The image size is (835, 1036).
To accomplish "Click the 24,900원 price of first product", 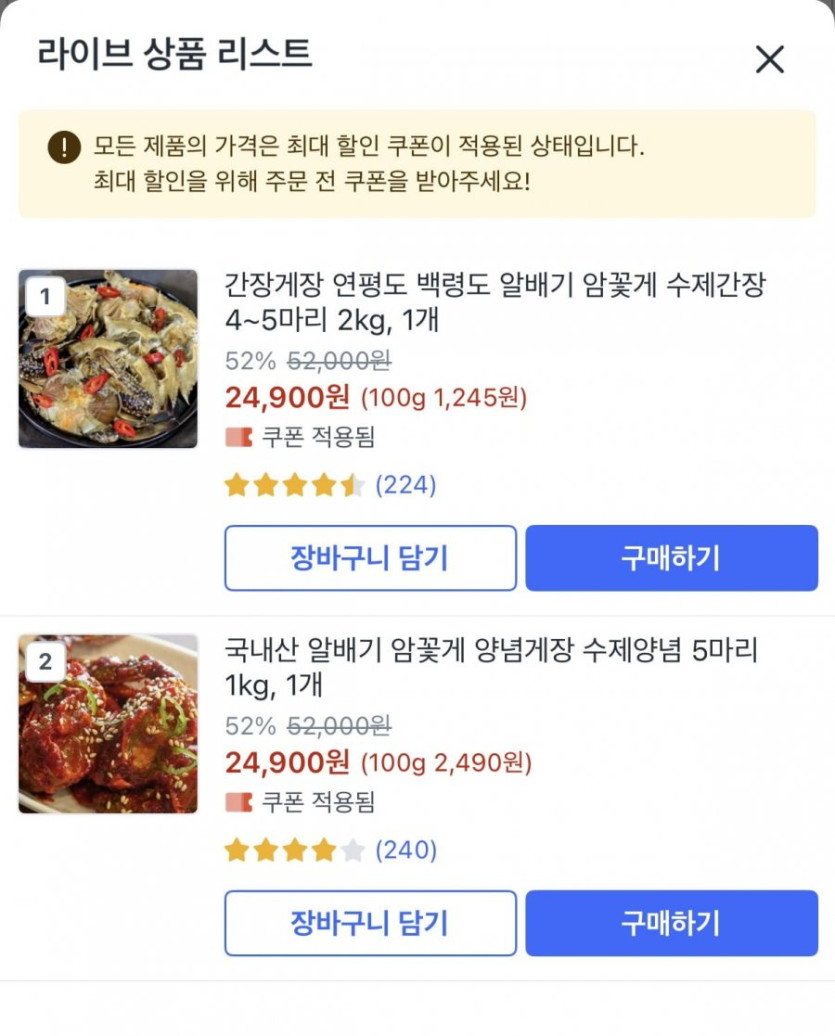I will pos(287,398).
